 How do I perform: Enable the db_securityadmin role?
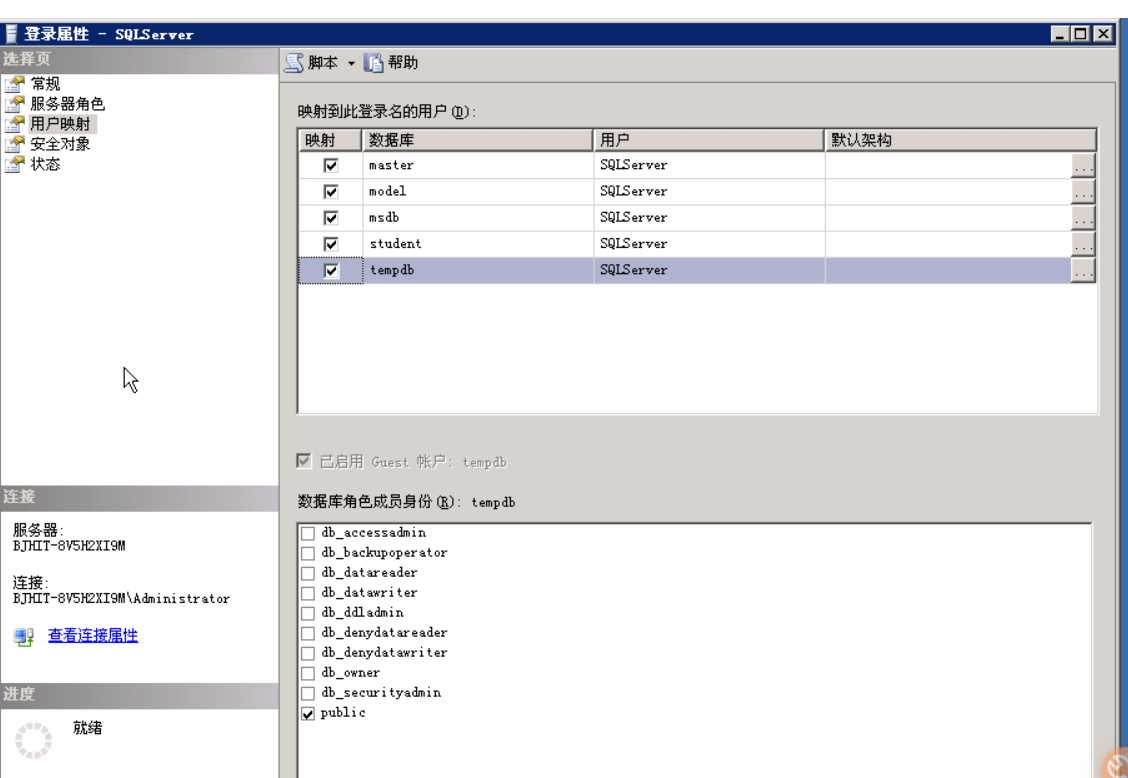coord(308,693)
